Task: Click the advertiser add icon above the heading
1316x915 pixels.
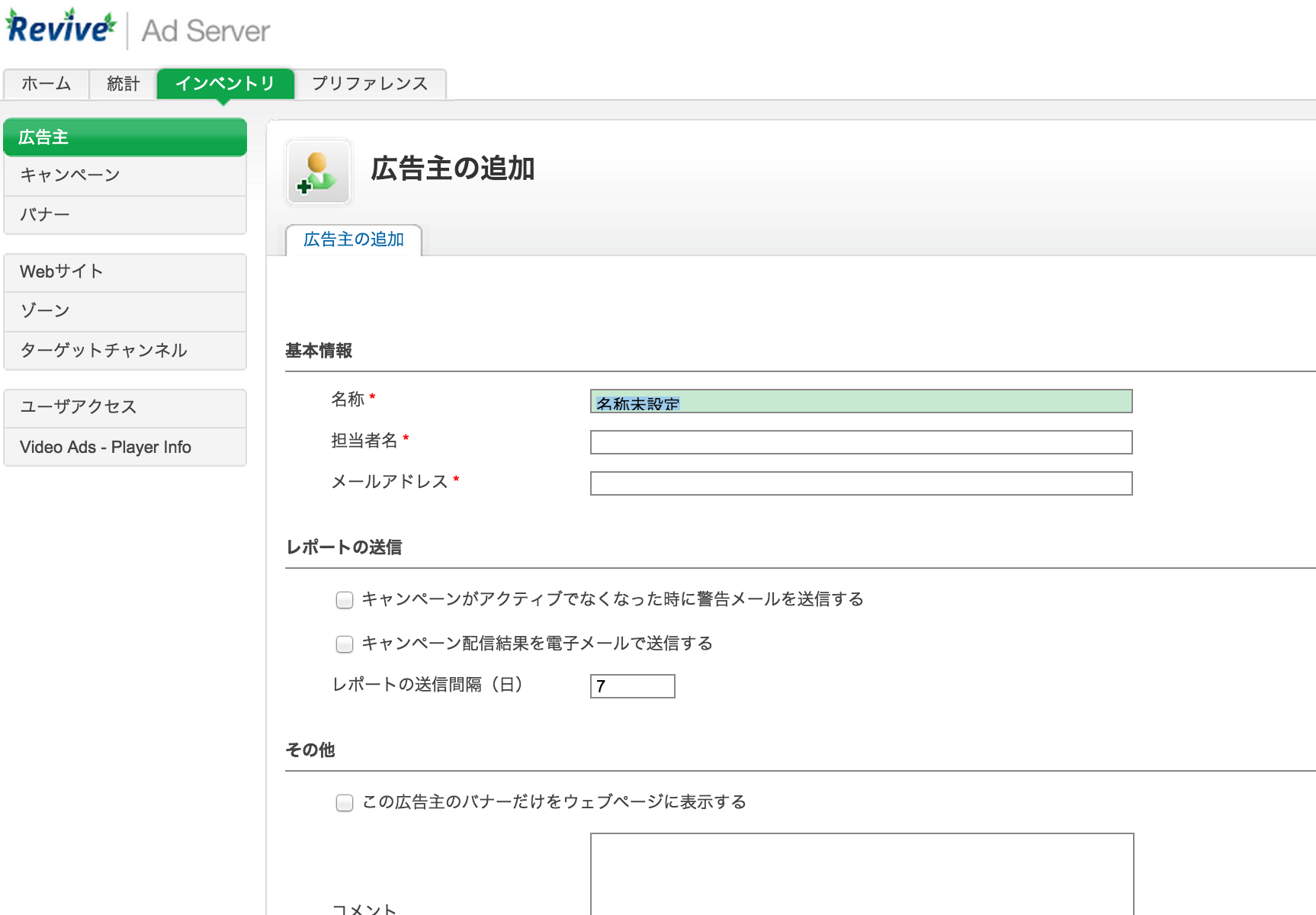Action: [x=318, y=172]
